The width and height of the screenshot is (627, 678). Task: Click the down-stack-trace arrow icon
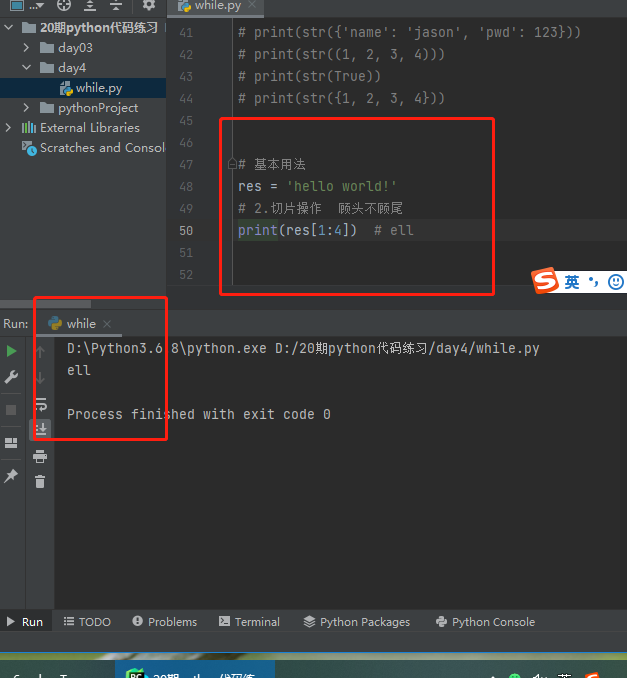point(41,378)
